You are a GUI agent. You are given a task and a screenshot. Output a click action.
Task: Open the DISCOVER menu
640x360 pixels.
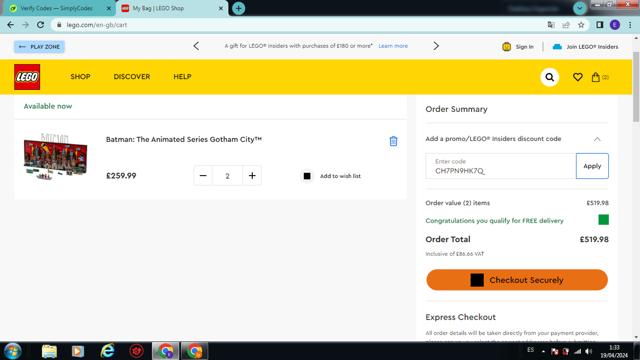pyautogui.click(x=132, y=77)
